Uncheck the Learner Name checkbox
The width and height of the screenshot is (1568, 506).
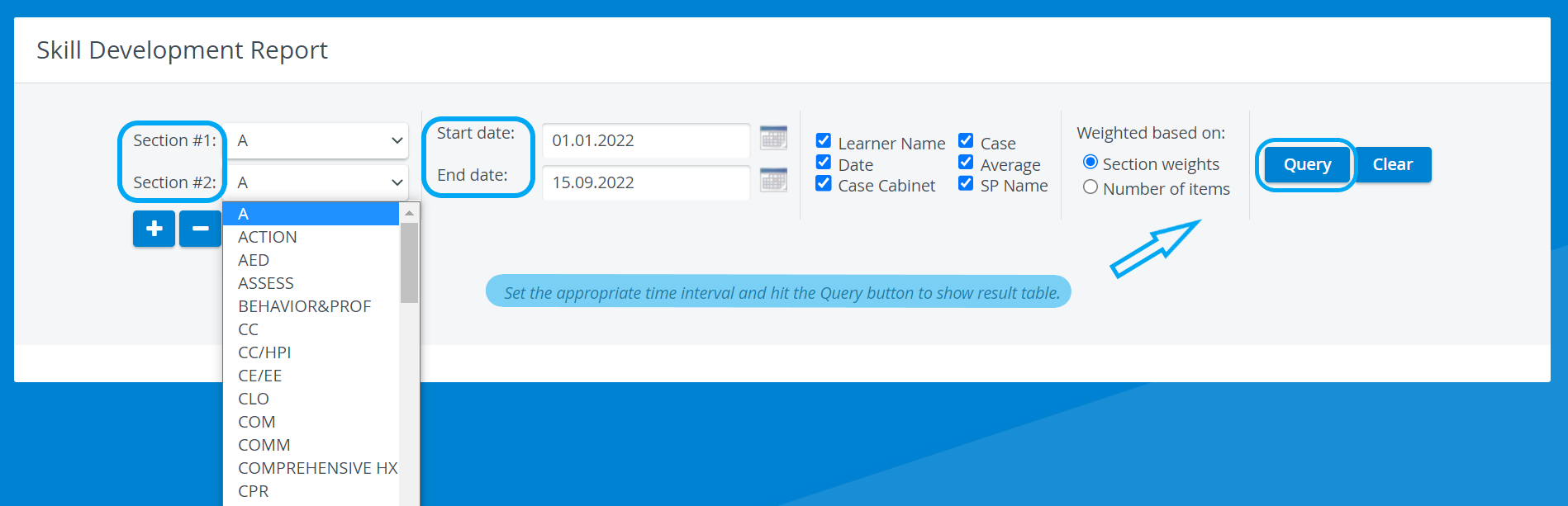pos(824,140)
